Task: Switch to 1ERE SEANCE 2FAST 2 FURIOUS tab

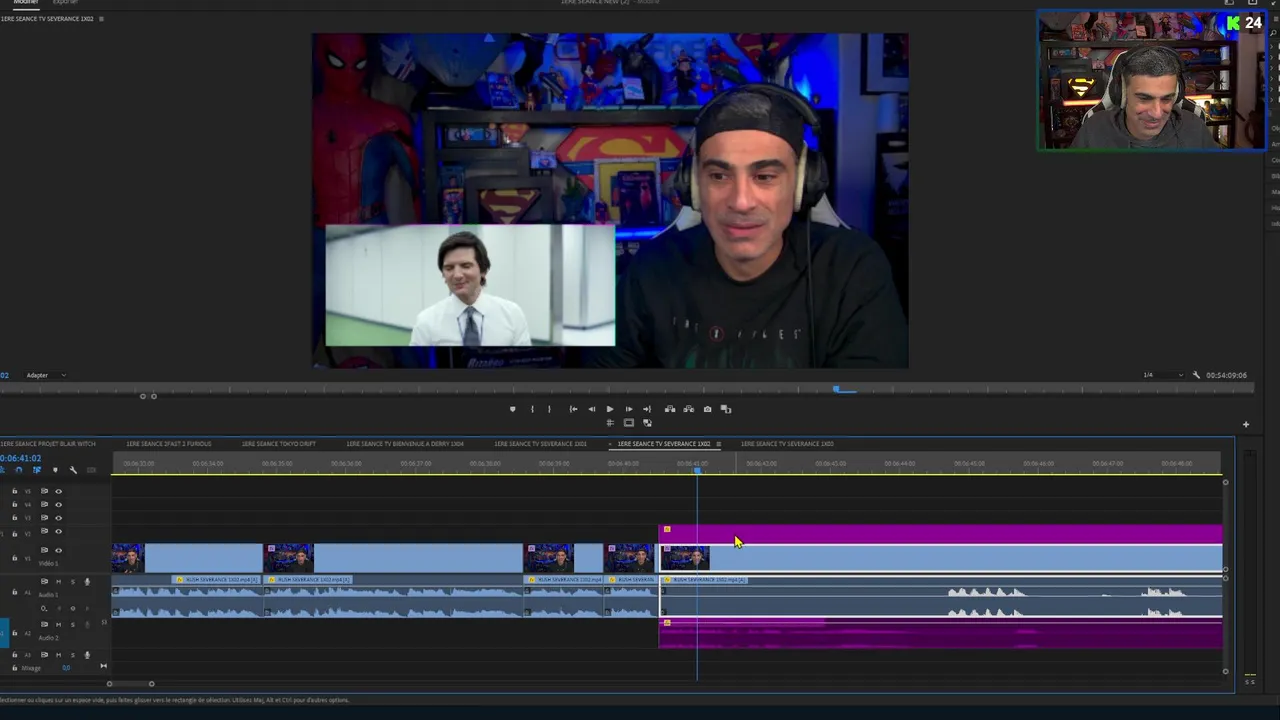Action: tap(169, 444)
